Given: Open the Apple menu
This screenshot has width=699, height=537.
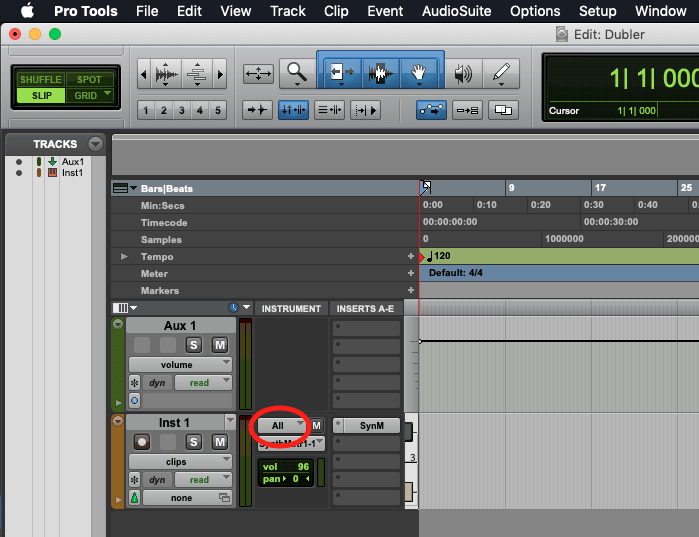Looking at the screenshot, I should (x=28, y=11).
